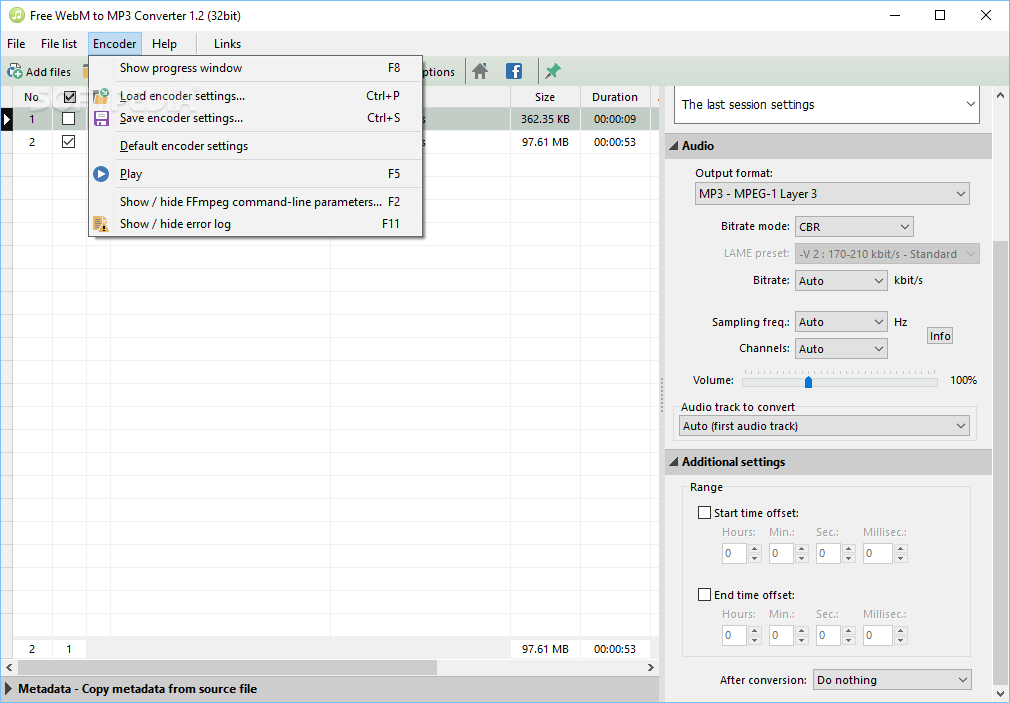Click the Save encoder settings floppy icon
Image resolution: width=1010 pixels, height=703 pixels.
pos(101,119)
